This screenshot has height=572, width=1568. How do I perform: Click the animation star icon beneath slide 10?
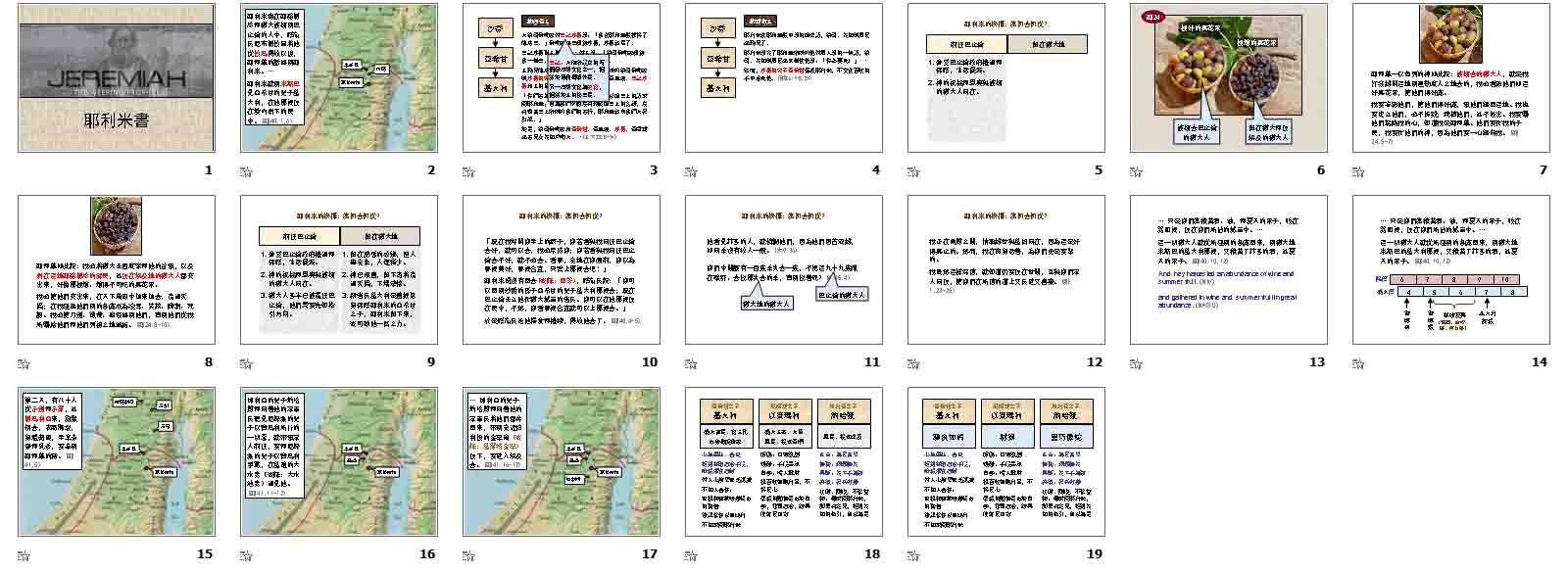[468, 363]
